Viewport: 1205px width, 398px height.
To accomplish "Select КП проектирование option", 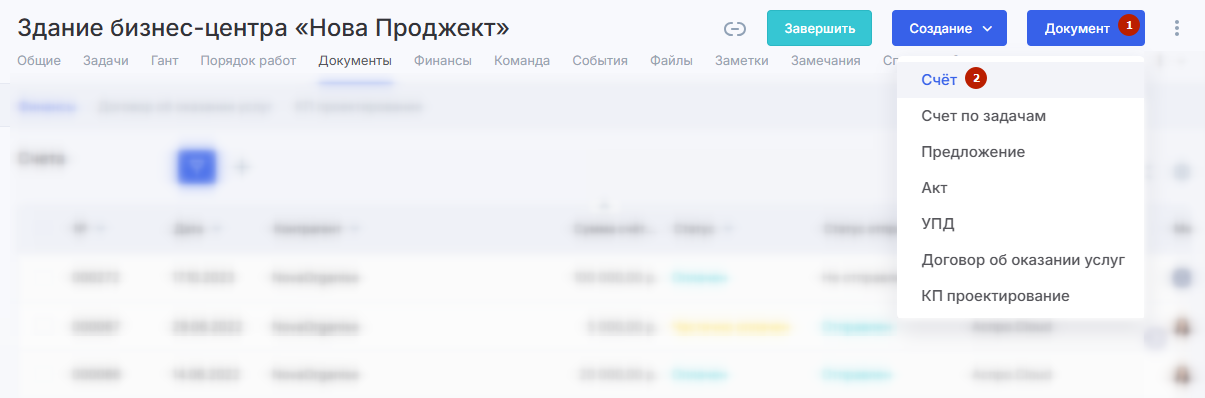I will coord(996,296).
